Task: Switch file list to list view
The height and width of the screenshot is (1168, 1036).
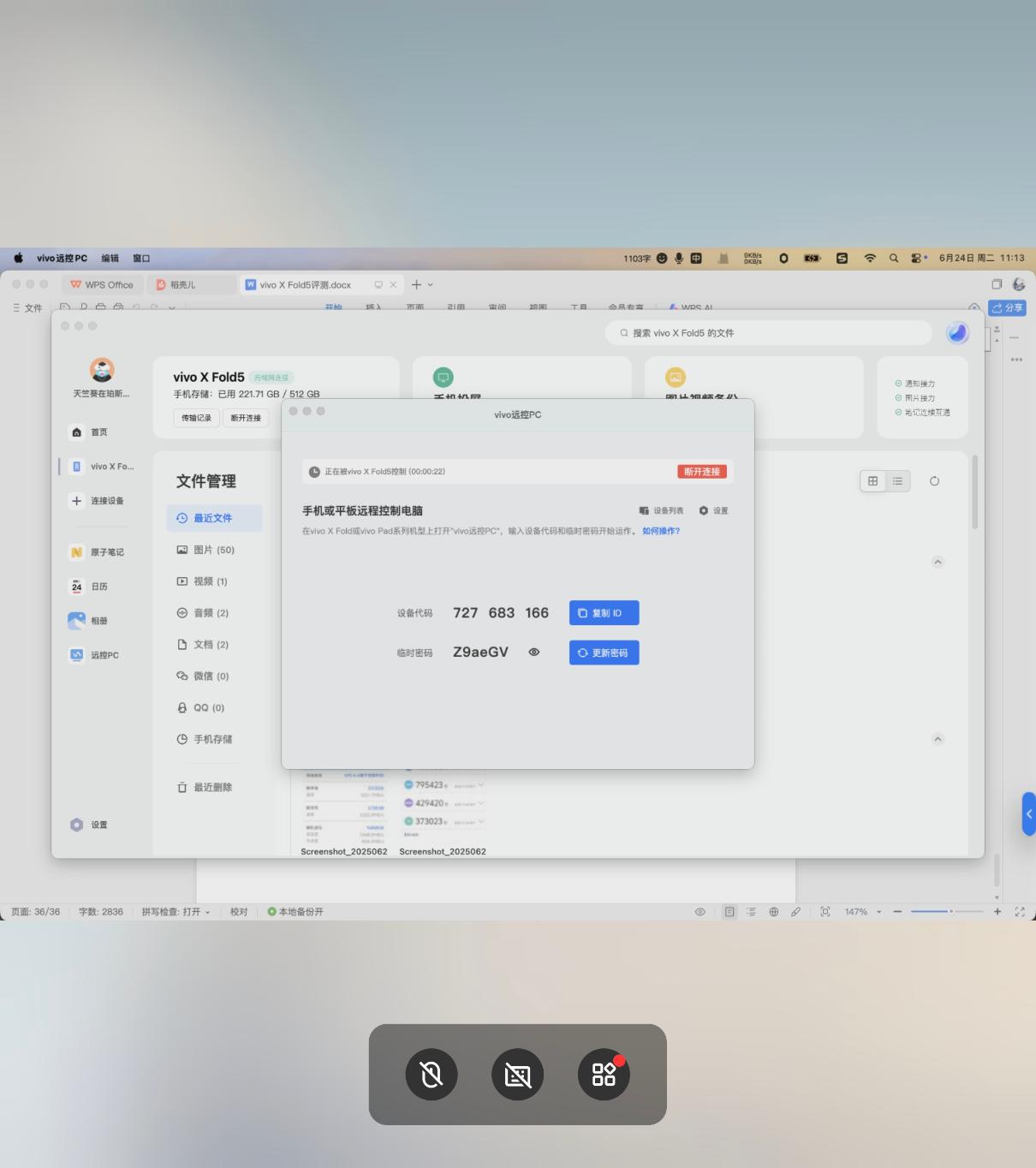Action: tap(897, 481)
